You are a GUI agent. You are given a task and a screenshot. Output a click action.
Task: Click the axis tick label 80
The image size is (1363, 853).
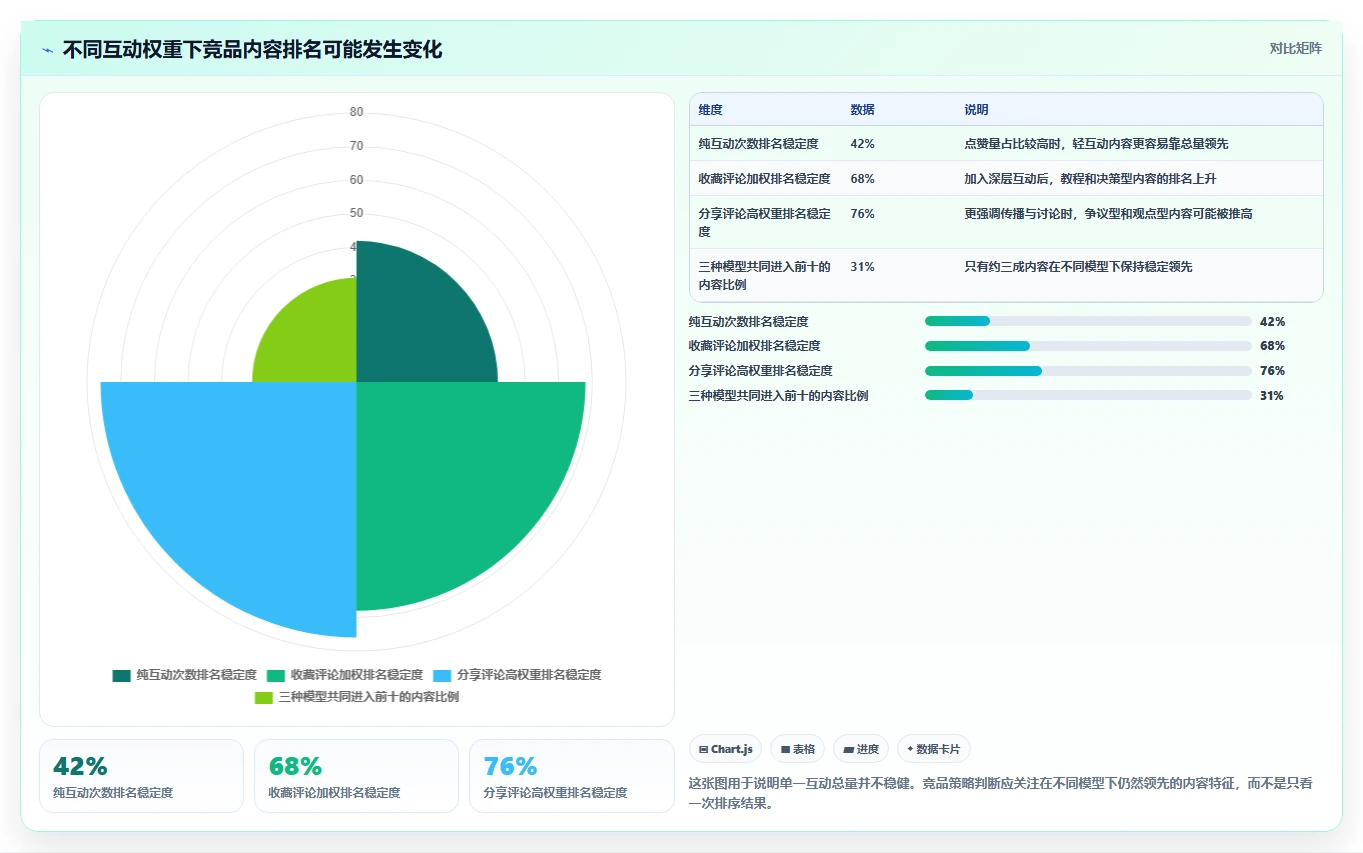pos(356,112)
